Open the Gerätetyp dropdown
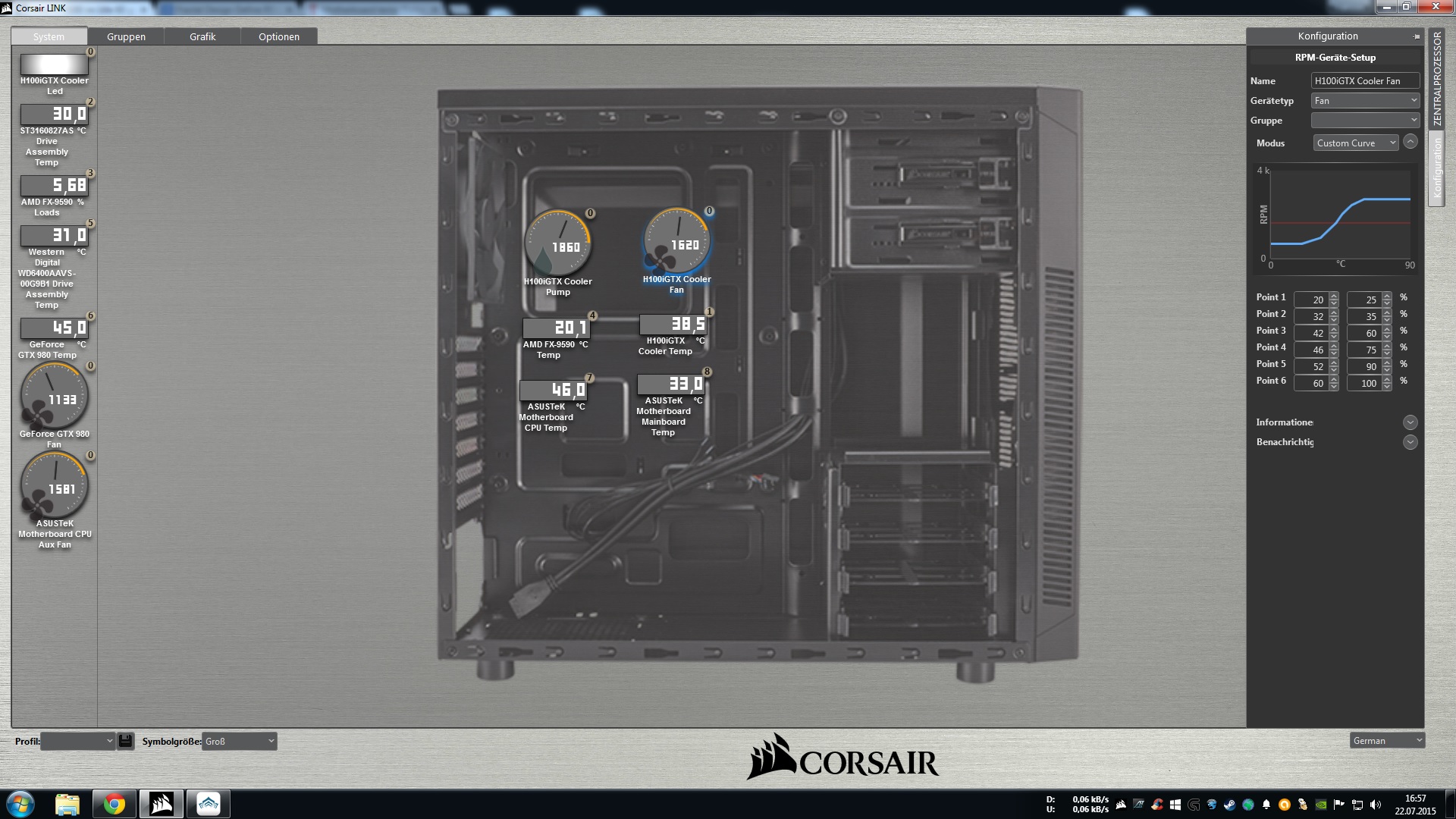 (1364, 101)
